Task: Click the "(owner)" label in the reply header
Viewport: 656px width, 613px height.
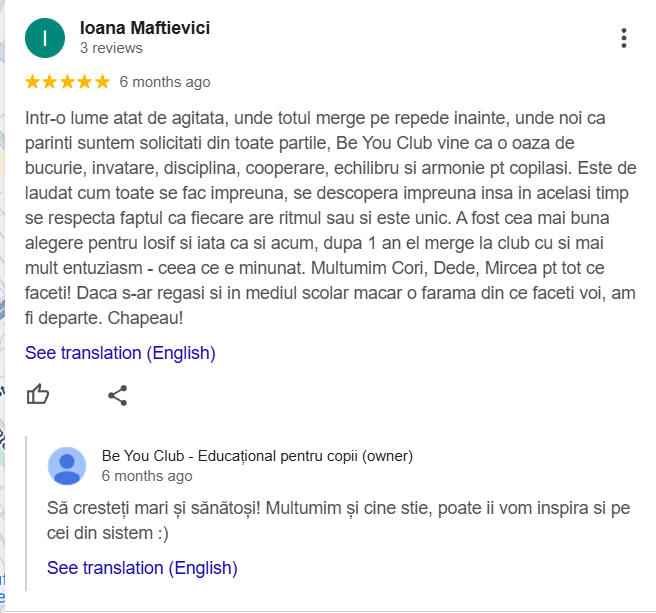Action: [387, 456]
